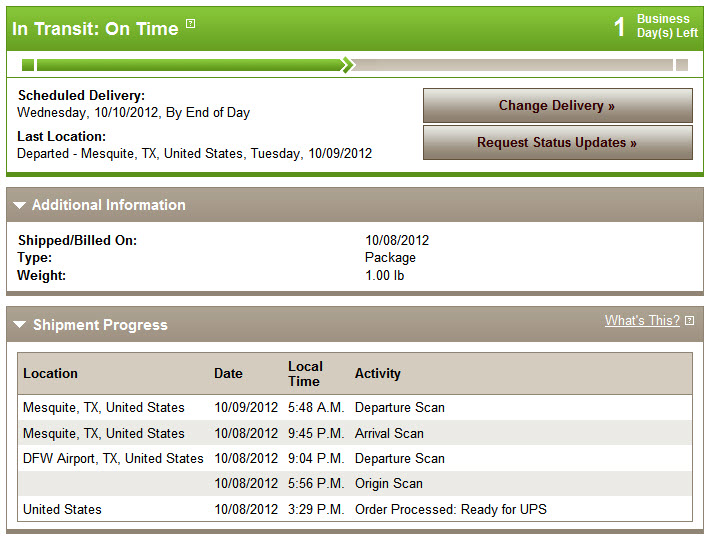The image size is (714, 542).
Task: Click the gray remaining part of the progress bar
Action: click(x=514, y=65)
